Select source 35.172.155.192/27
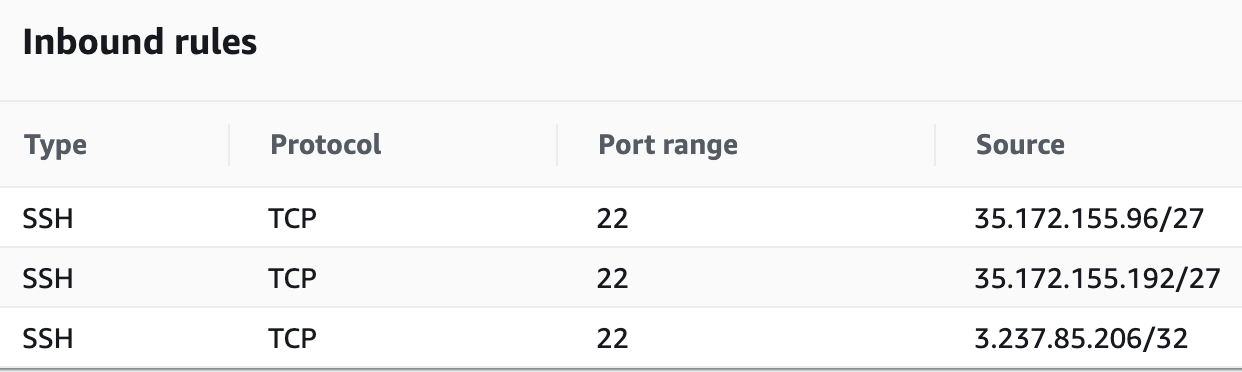1242x372 pixels. [x=1097, y=278]
